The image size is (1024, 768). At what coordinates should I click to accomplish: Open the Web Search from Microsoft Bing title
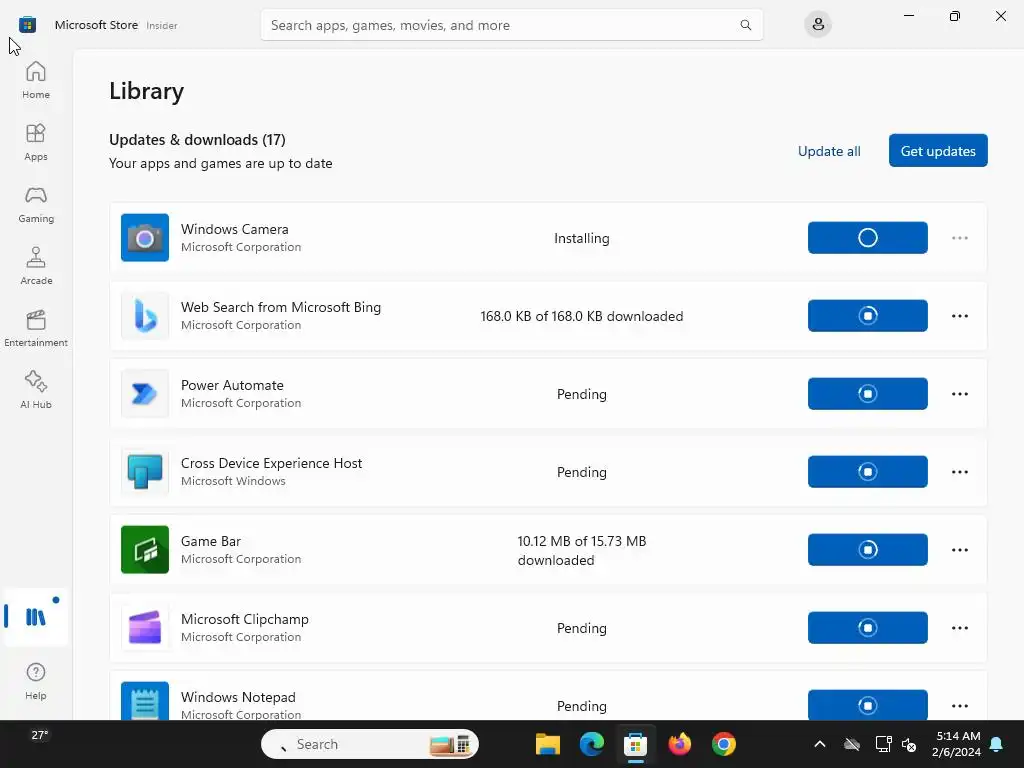[x=281, y=307]
